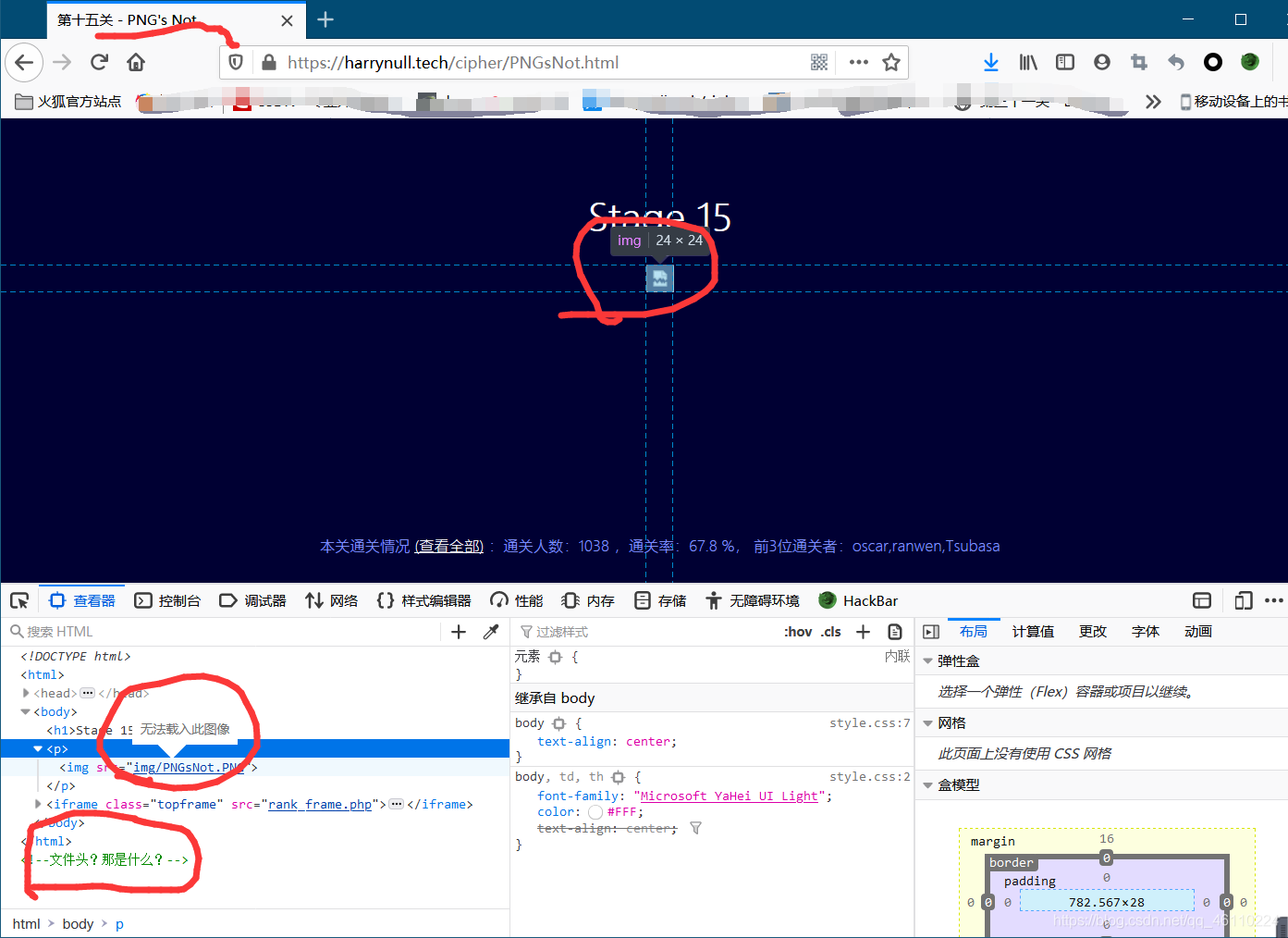Collapse the body node

click(x=26, y=711)
